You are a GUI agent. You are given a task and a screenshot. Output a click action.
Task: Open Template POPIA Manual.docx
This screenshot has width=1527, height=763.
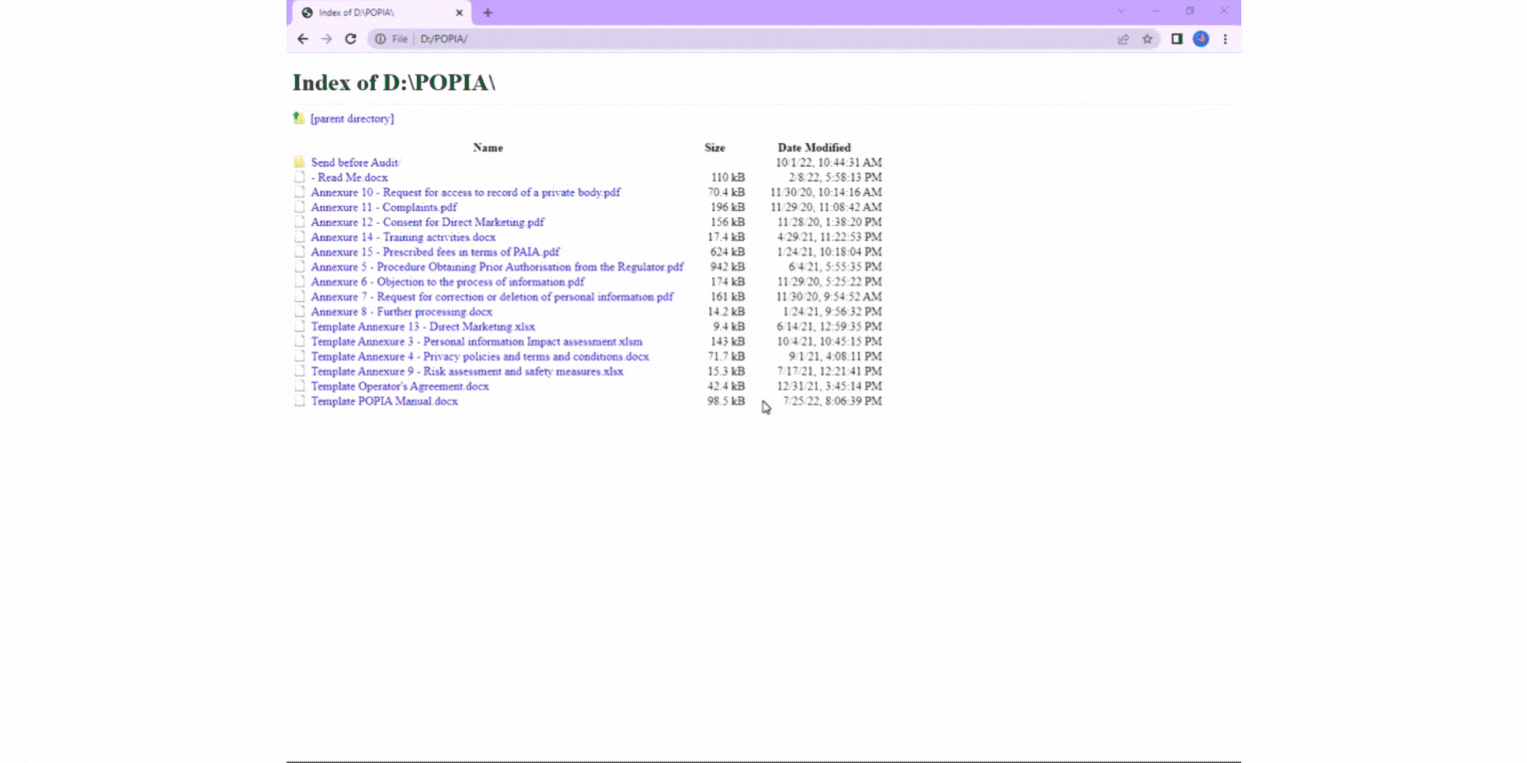click(384, 401)
